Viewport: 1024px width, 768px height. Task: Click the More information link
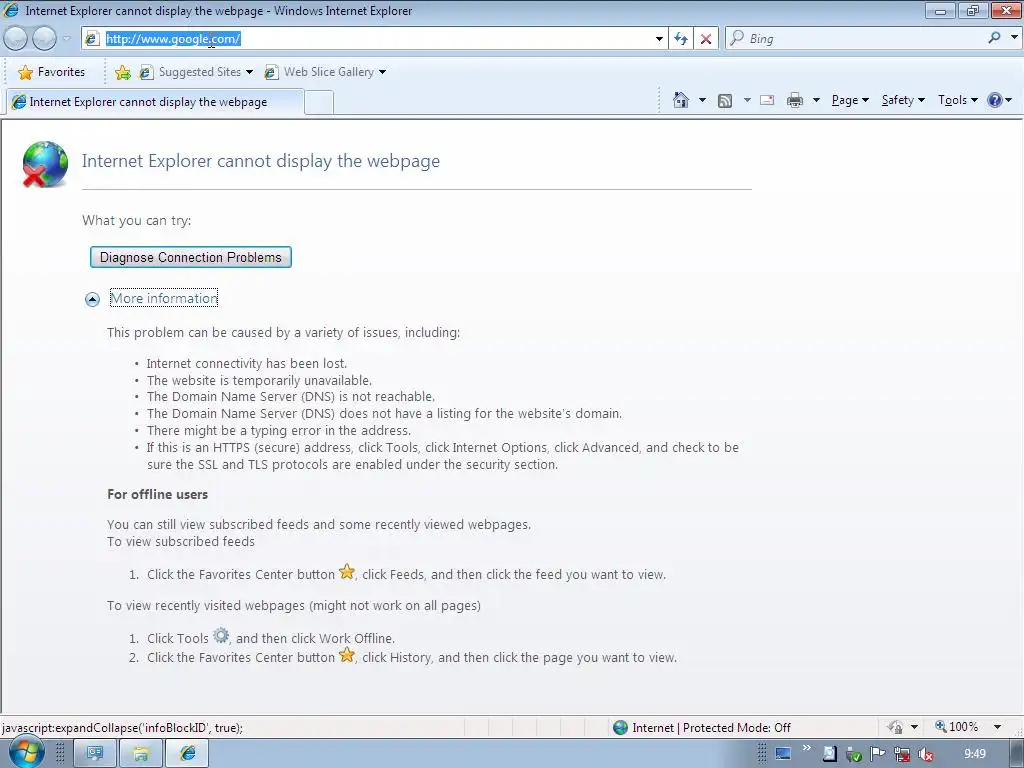(164, 298)
